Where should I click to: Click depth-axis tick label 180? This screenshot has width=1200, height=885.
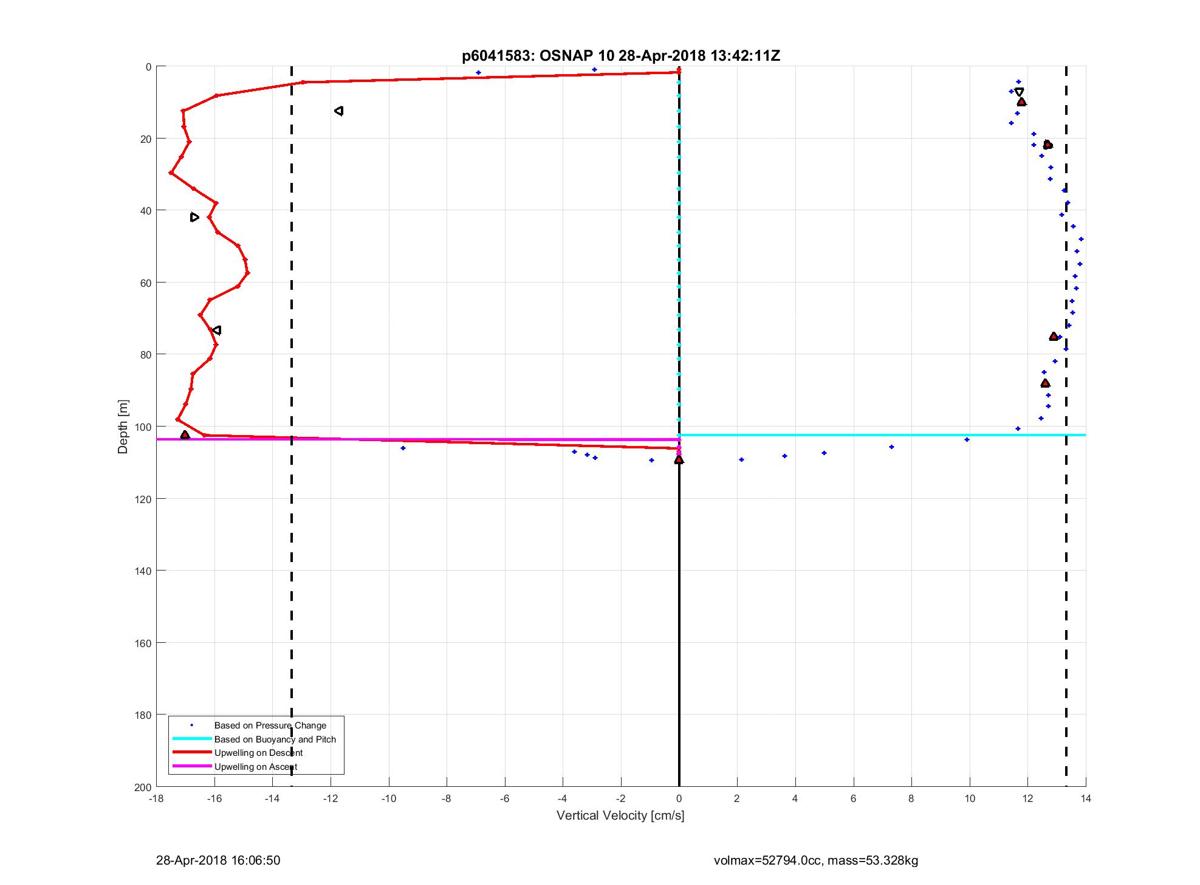coord(142,715)
